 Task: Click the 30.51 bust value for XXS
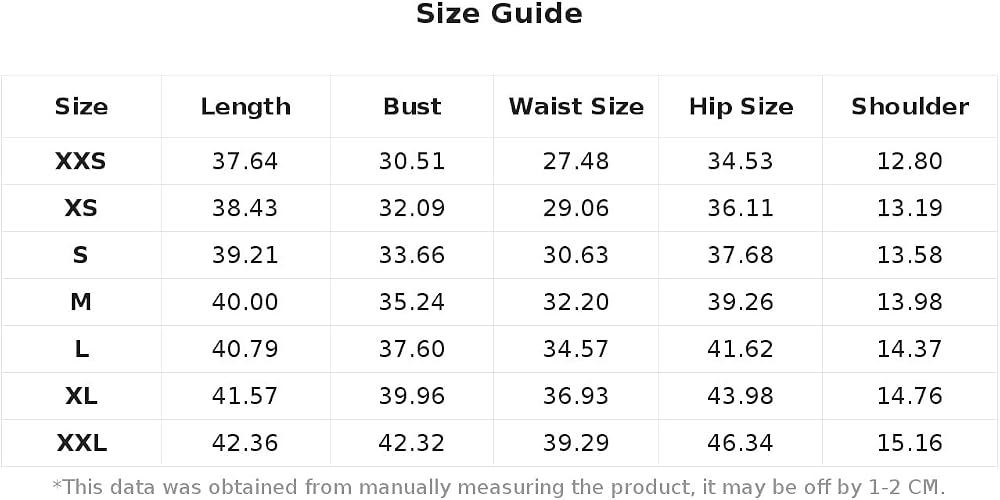click(412, 161)
